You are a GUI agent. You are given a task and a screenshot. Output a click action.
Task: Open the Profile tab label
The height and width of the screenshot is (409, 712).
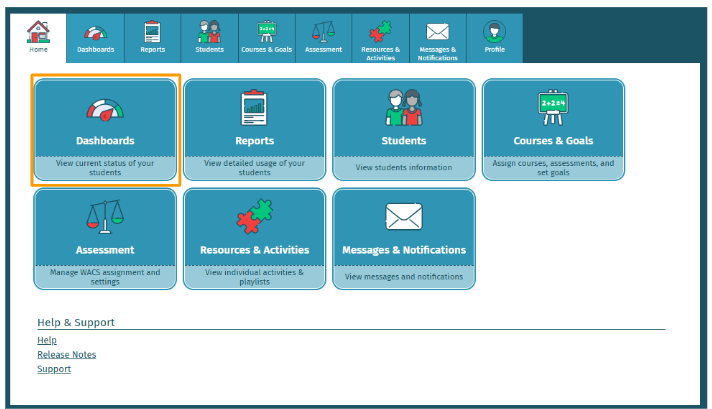pos(494,49)
